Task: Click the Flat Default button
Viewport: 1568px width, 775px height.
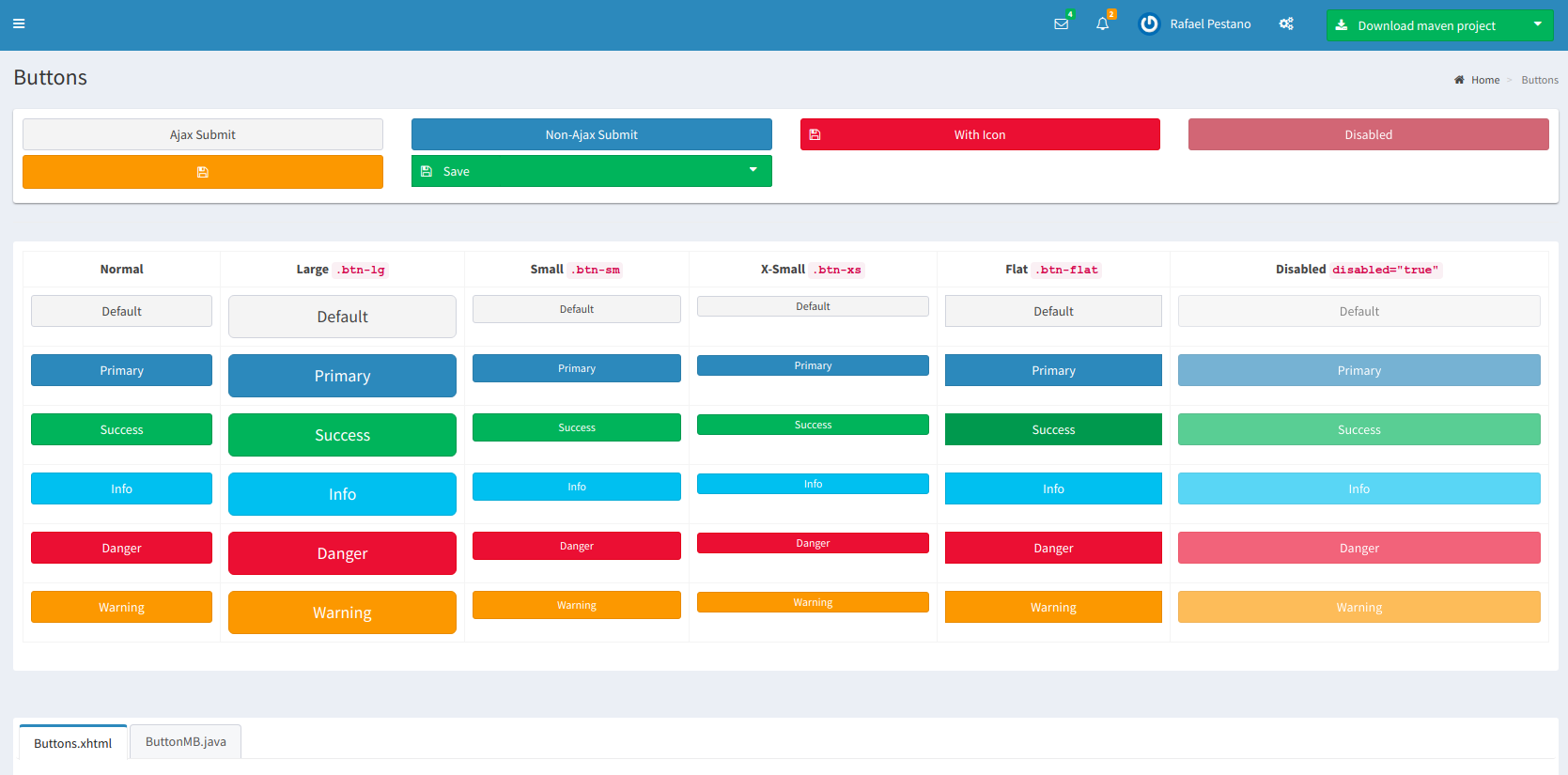Action: tap(1054, 311)
